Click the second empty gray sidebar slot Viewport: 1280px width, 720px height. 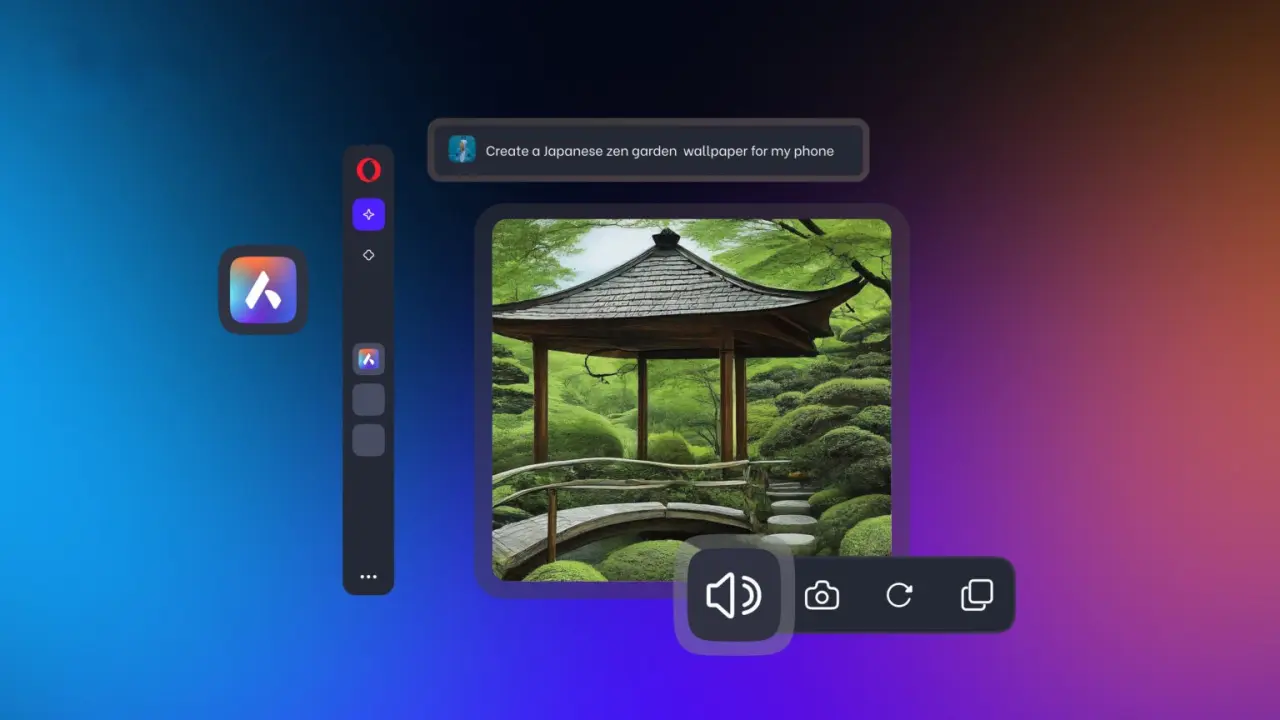coord(368,440)
